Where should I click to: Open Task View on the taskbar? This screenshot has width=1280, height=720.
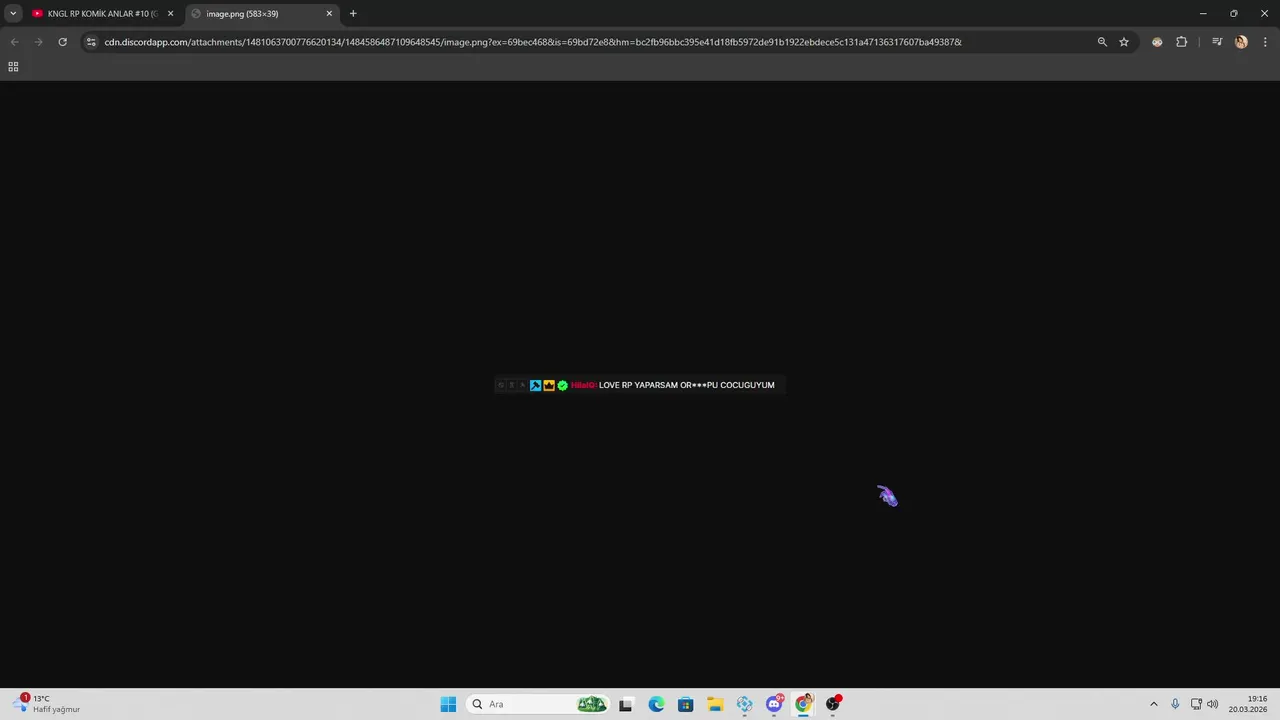pos(626,704)
